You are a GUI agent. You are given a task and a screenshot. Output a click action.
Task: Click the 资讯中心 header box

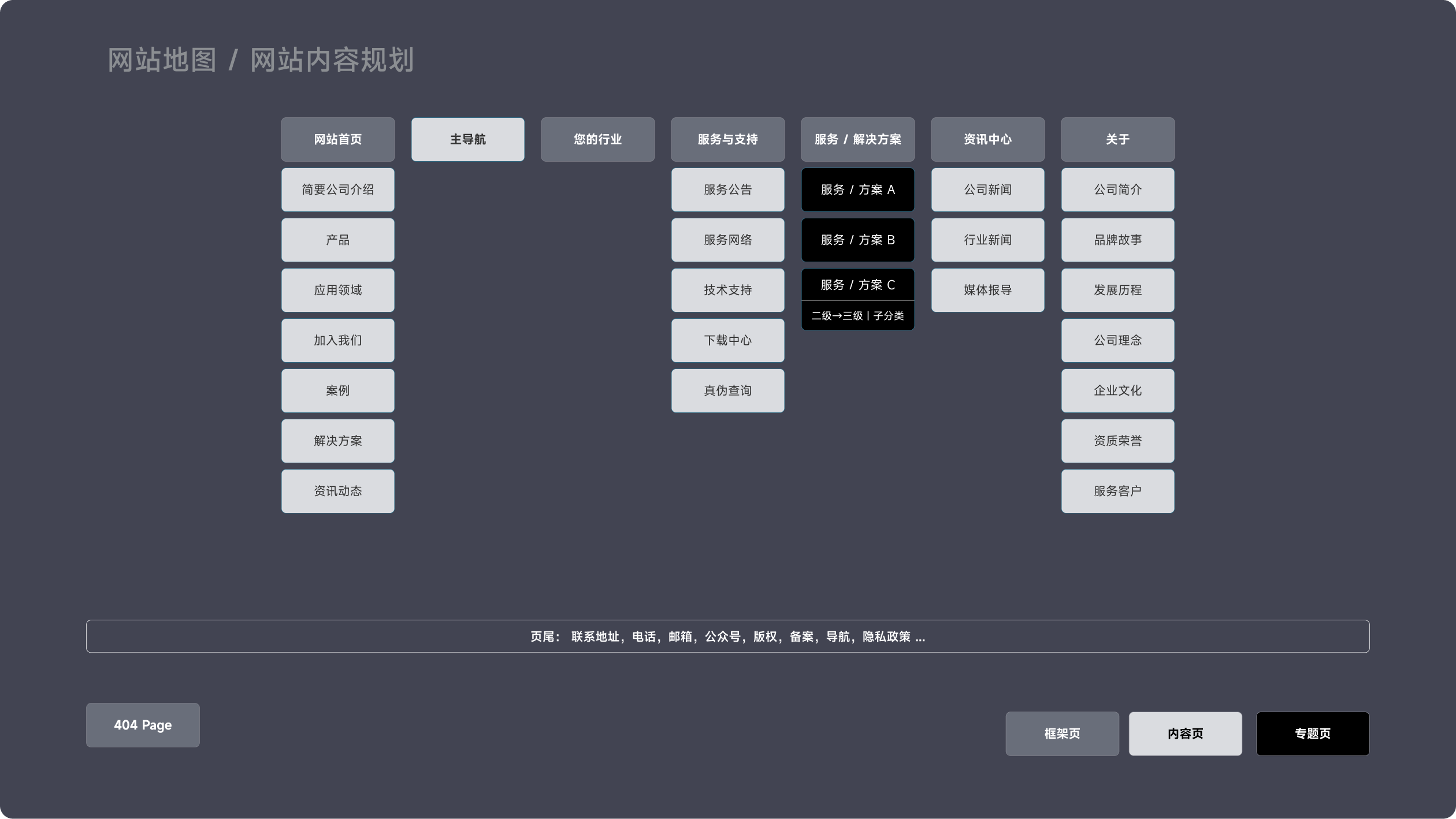click(x=987, y=139)
